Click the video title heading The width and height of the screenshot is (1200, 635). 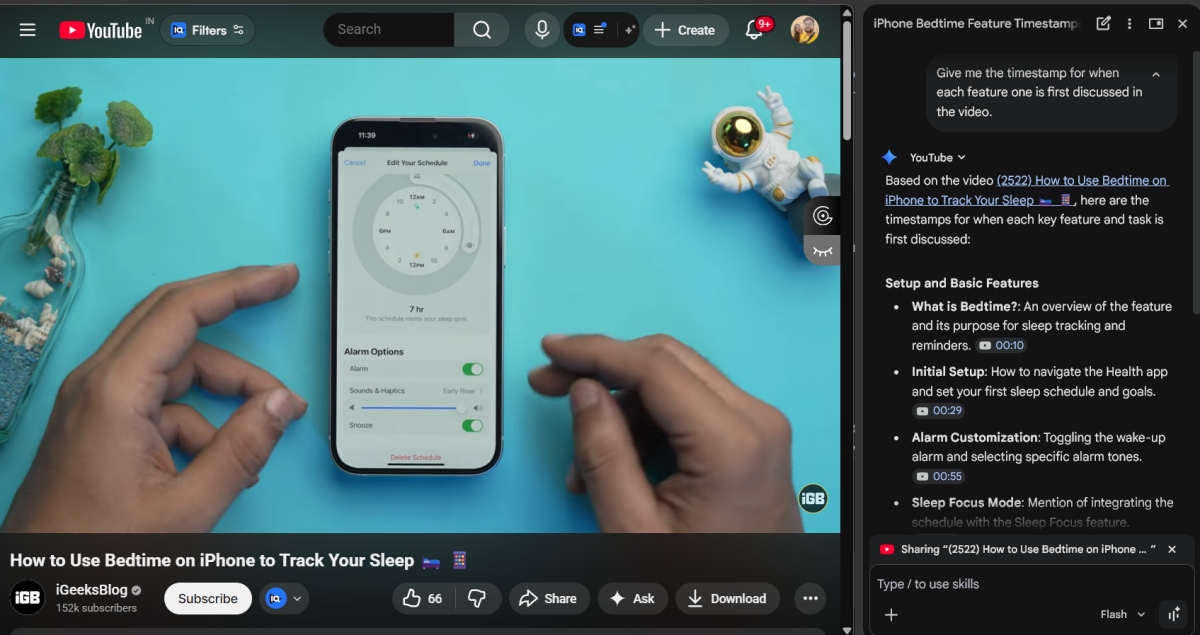pyautogui.click(x=239, y=560)
